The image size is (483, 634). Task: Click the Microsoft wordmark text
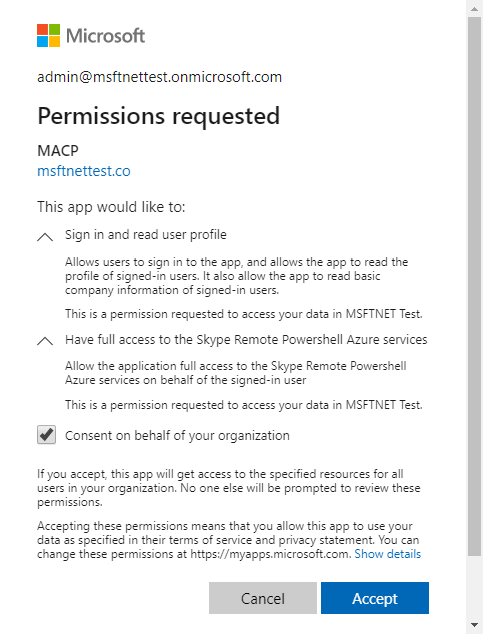point(105,36)
